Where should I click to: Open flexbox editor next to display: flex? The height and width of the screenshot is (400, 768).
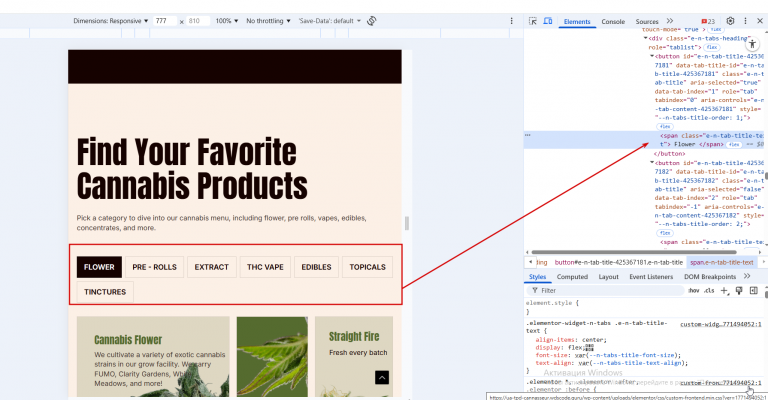(590, 347)
